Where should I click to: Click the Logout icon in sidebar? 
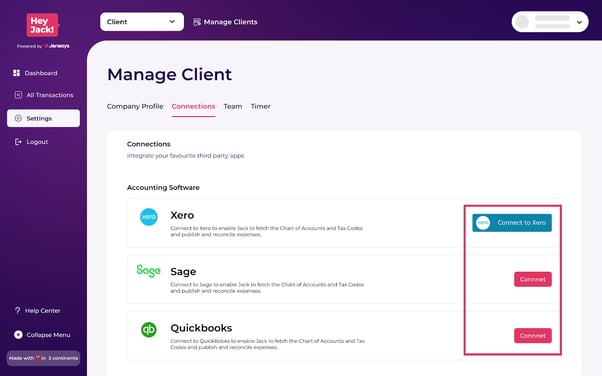pyautogui.click(x=18, y=142)
